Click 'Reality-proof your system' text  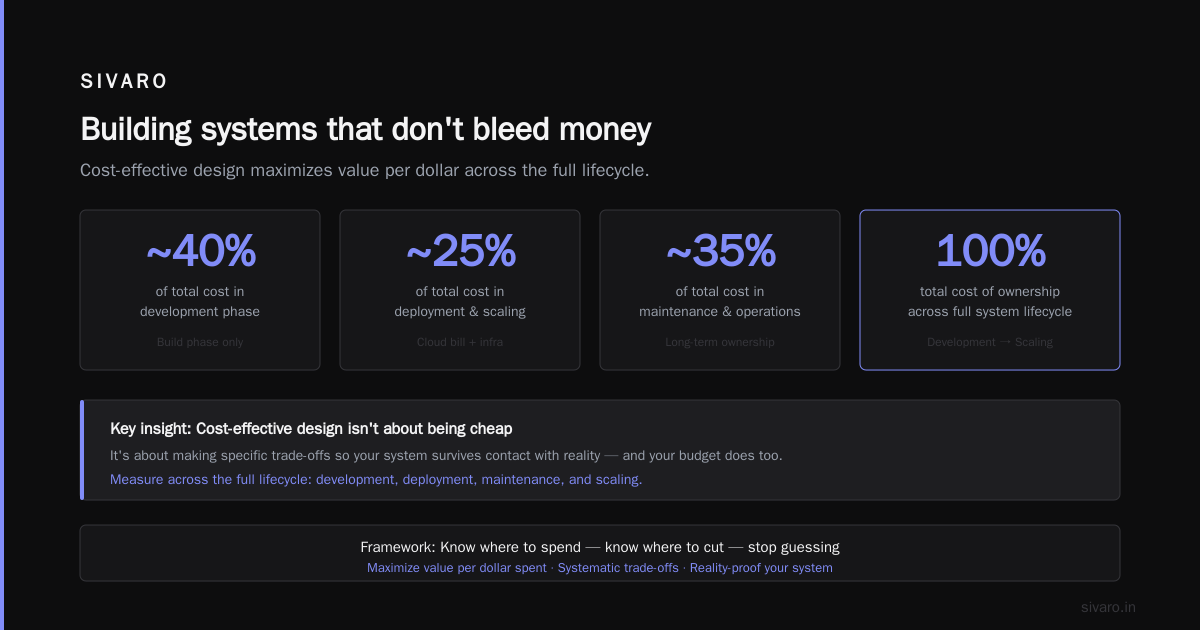[761, 568]
